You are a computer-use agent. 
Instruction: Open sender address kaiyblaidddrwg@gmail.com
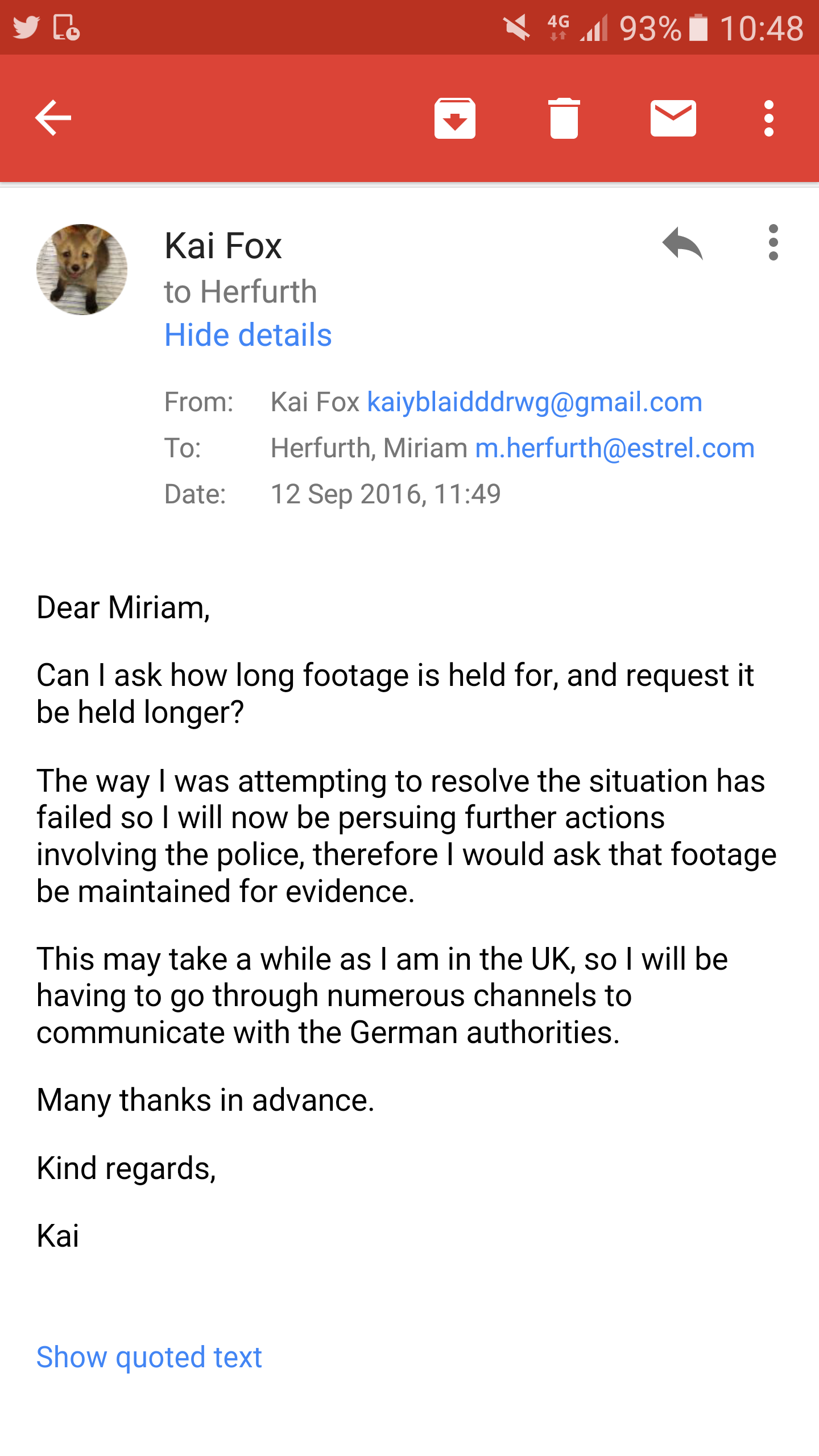tap(535, 402)
